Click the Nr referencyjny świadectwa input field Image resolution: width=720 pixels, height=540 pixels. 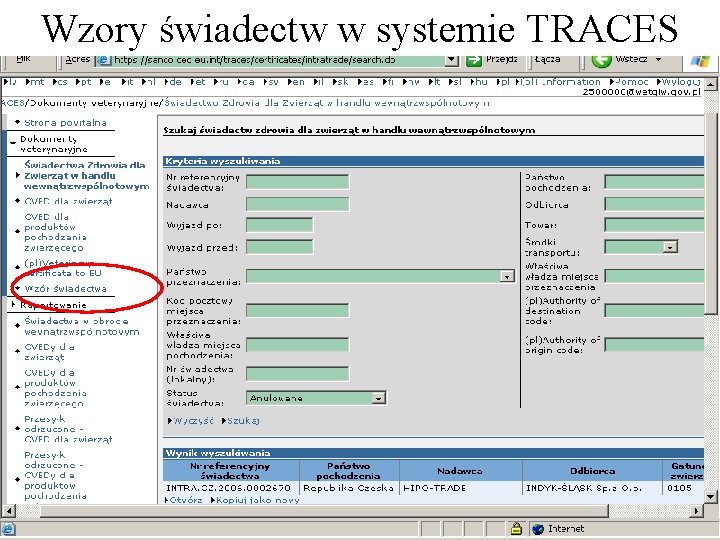pyautogui.click(x=298, y=182)
